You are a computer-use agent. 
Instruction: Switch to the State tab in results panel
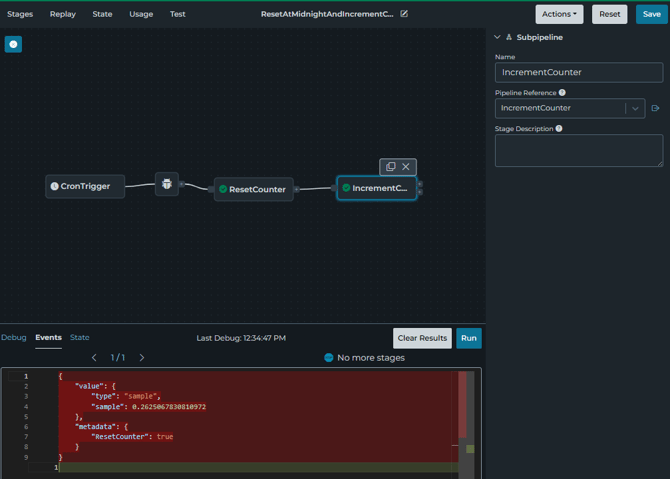click(x=79, y=338)
